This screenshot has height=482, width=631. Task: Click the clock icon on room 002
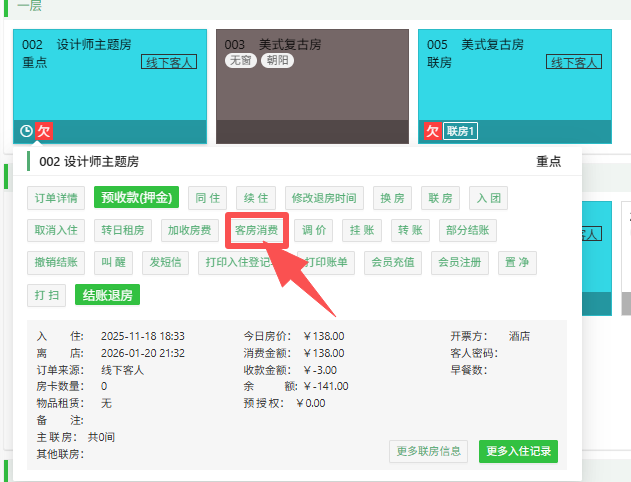[x=26, y=131]
